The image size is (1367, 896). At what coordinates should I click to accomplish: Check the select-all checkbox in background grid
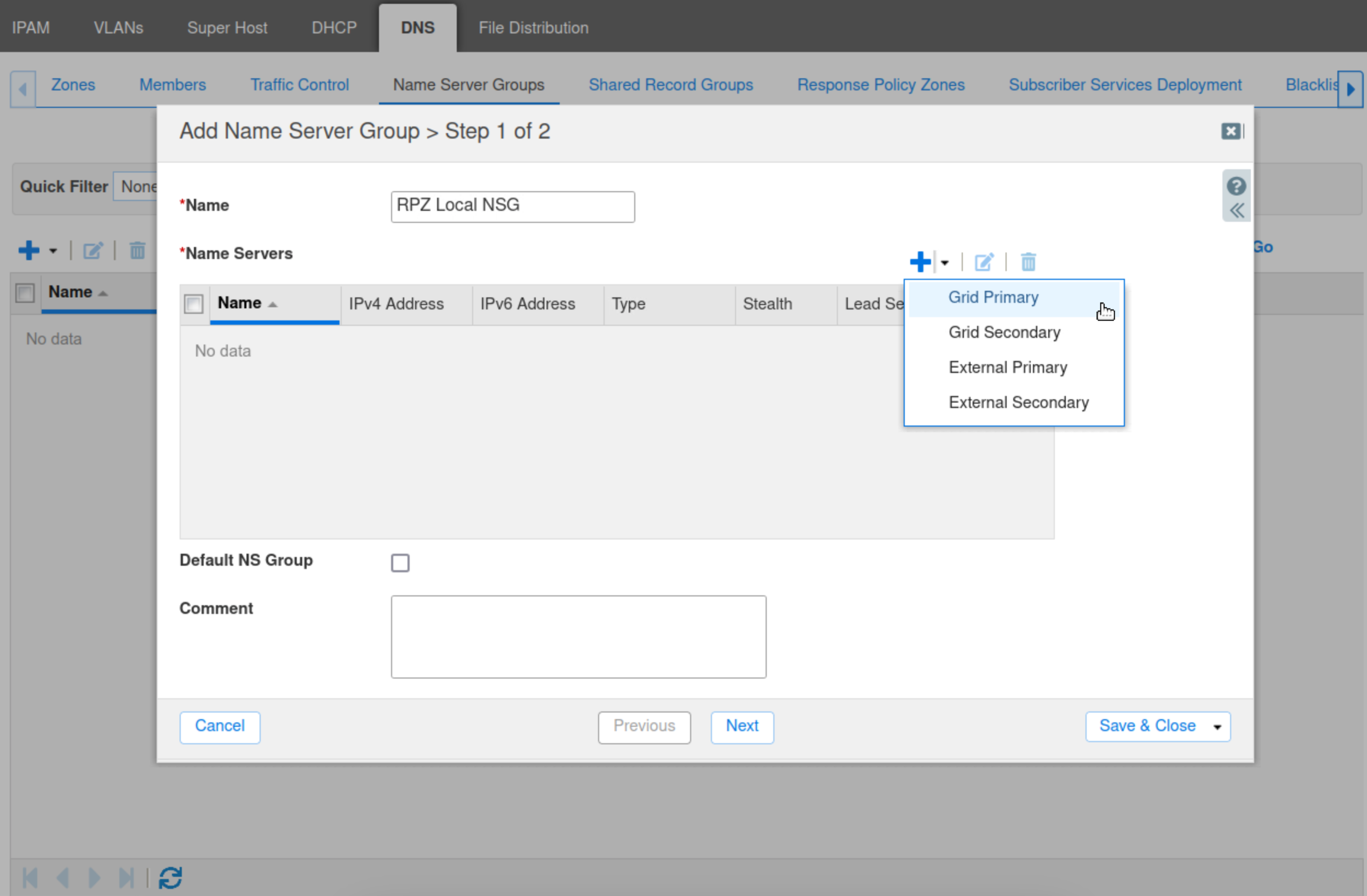click(25, 293)
